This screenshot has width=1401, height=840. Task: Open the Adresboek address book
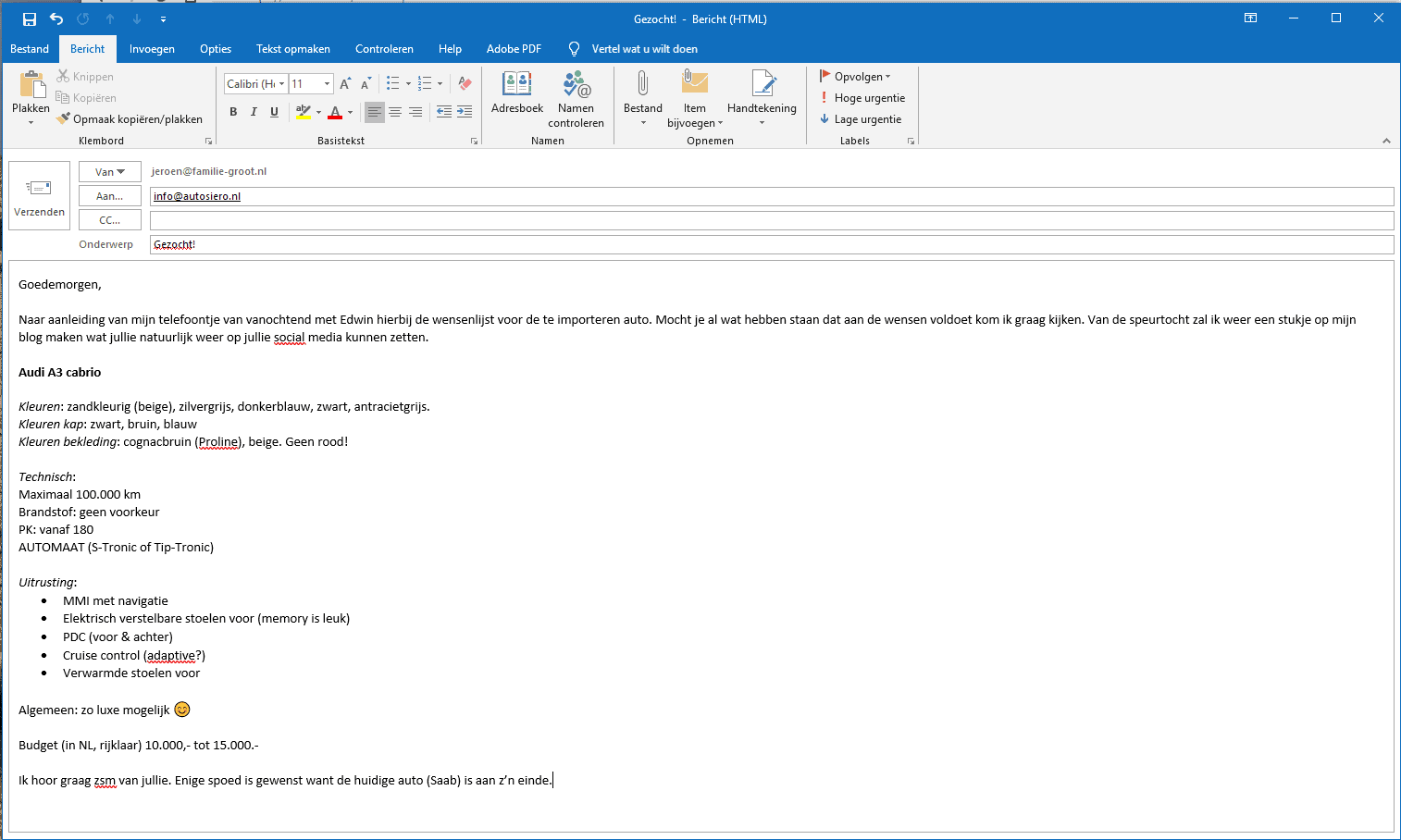517,93
